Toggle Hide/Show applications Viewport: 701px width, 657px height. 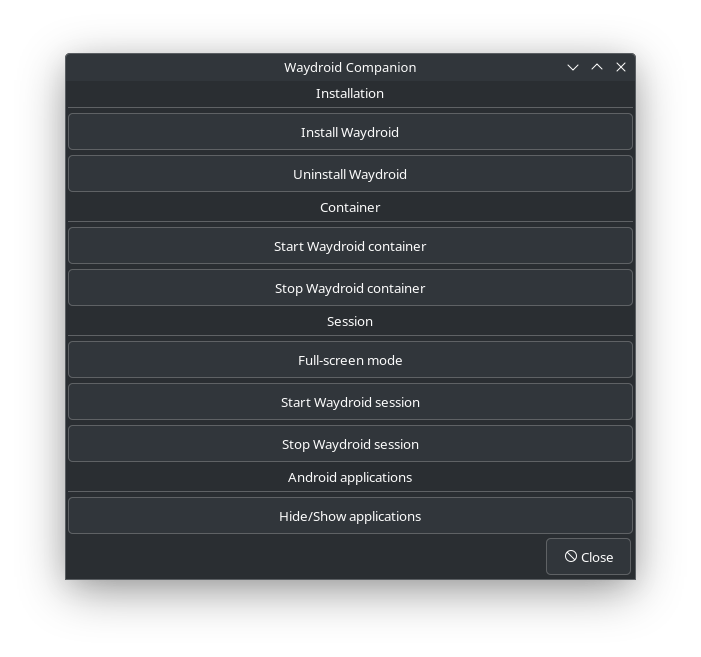(x=350, y=516)
